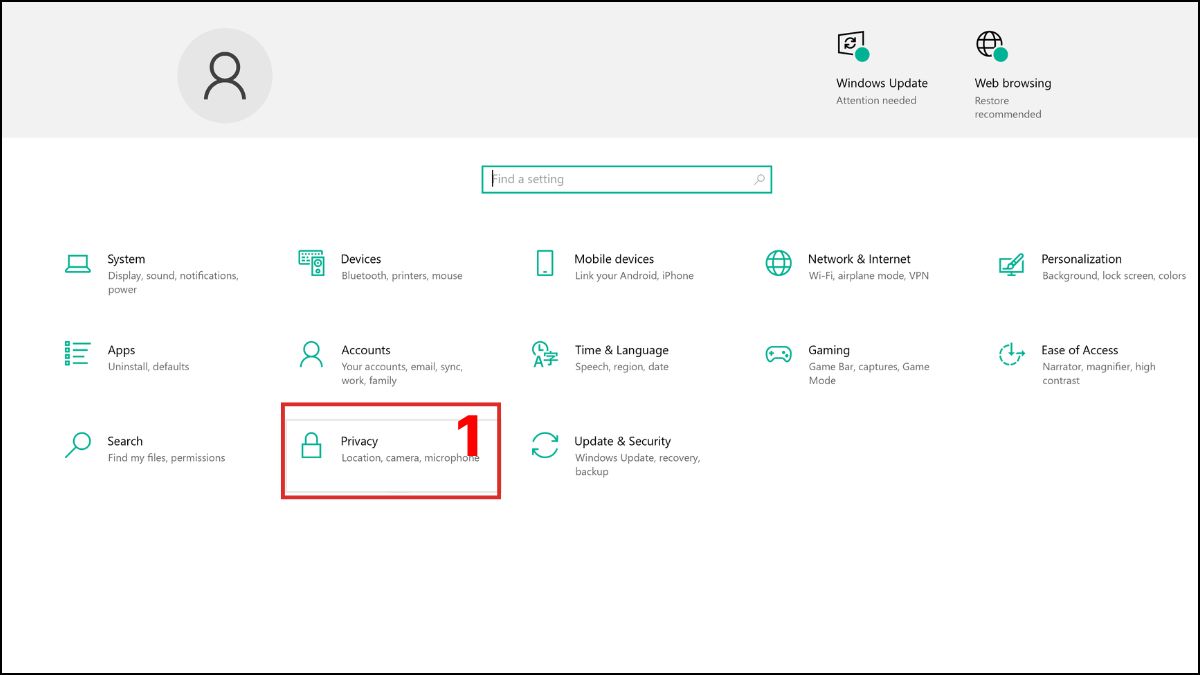This screenshot has height=675, width=1200.
Task: Open Update & Security sync icon
Action: point(545,445)
